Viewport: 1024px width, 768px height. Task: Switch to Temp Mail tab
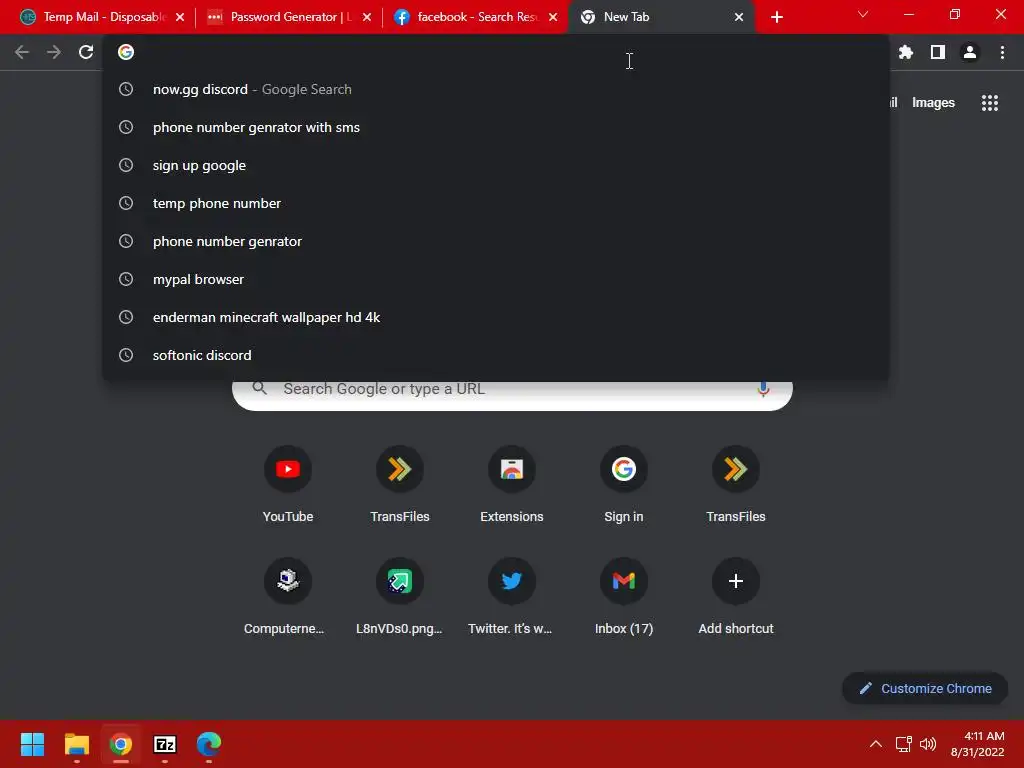(x=101, y=17)
